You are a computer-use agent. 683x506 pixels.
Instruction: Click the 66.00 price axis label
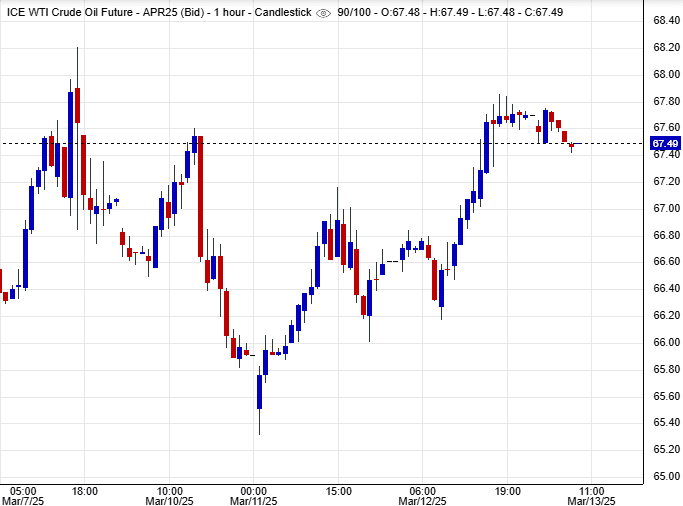tap(666, 342)
